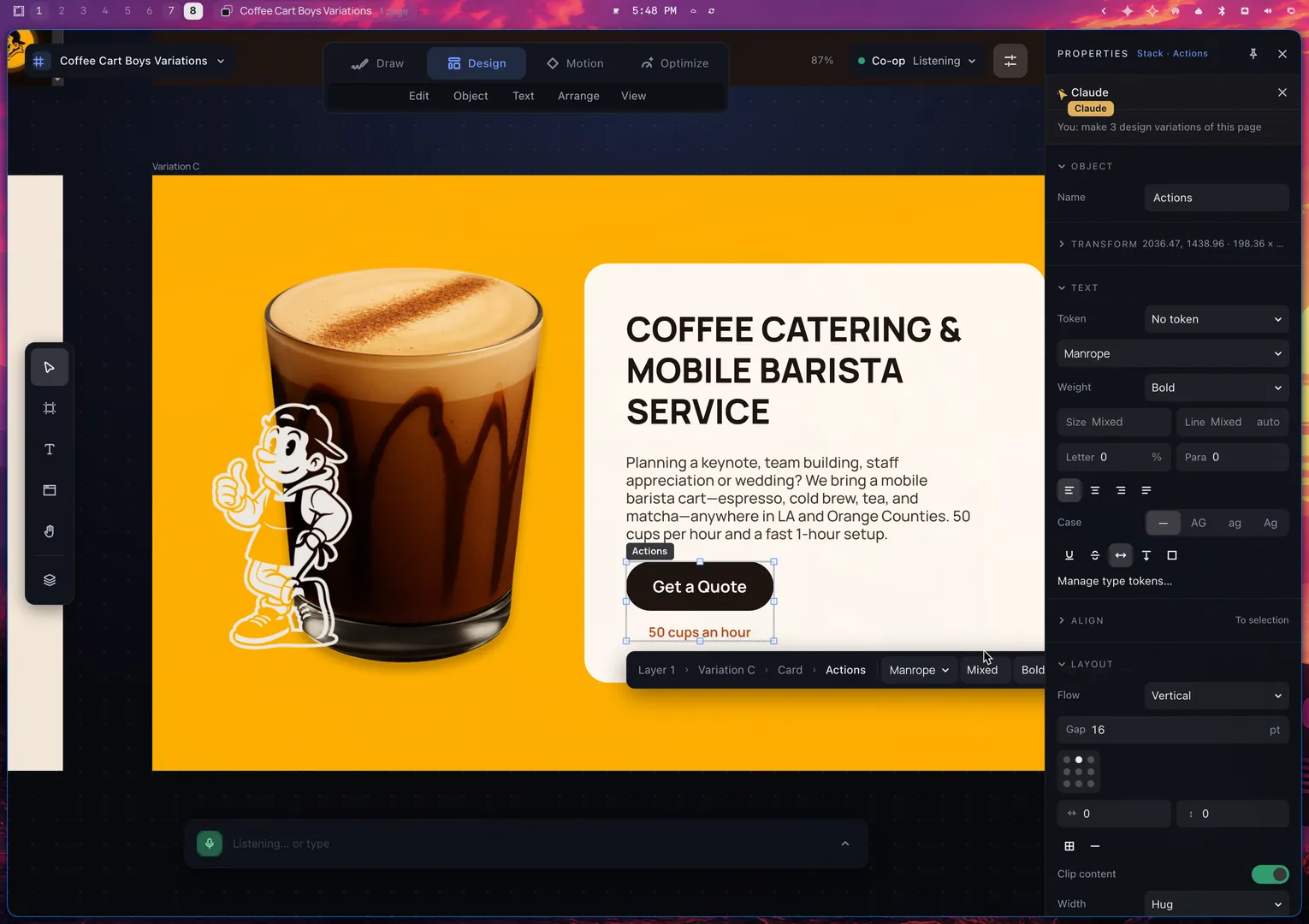Viewport: 1309px width, 924px height.
Task: Open the Token dropdown
Action: [x=1217, y=319]
